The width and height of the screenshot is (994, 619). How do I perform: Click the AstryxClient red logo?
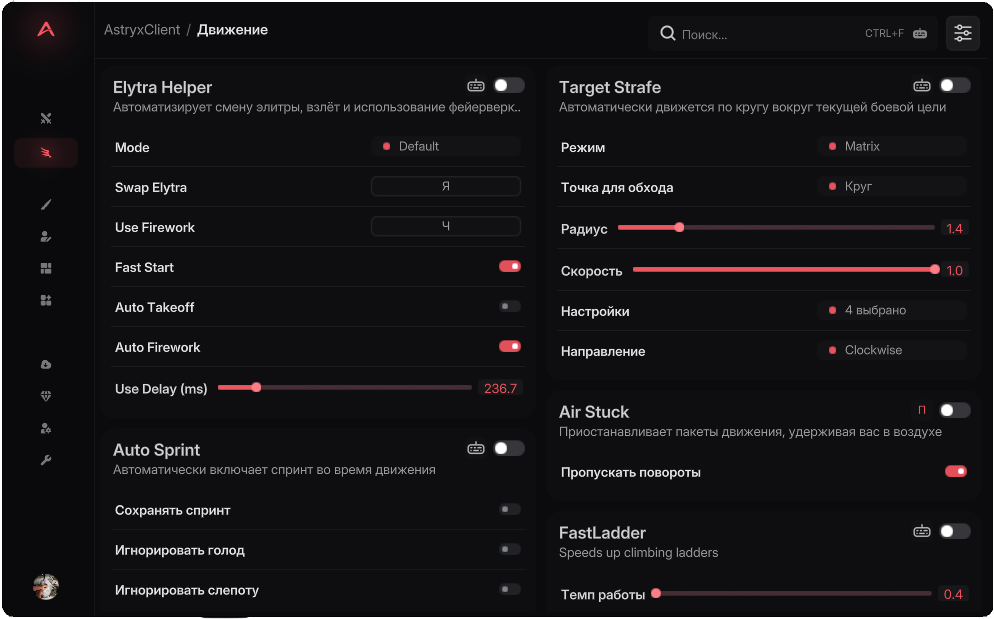click(46, 29)
